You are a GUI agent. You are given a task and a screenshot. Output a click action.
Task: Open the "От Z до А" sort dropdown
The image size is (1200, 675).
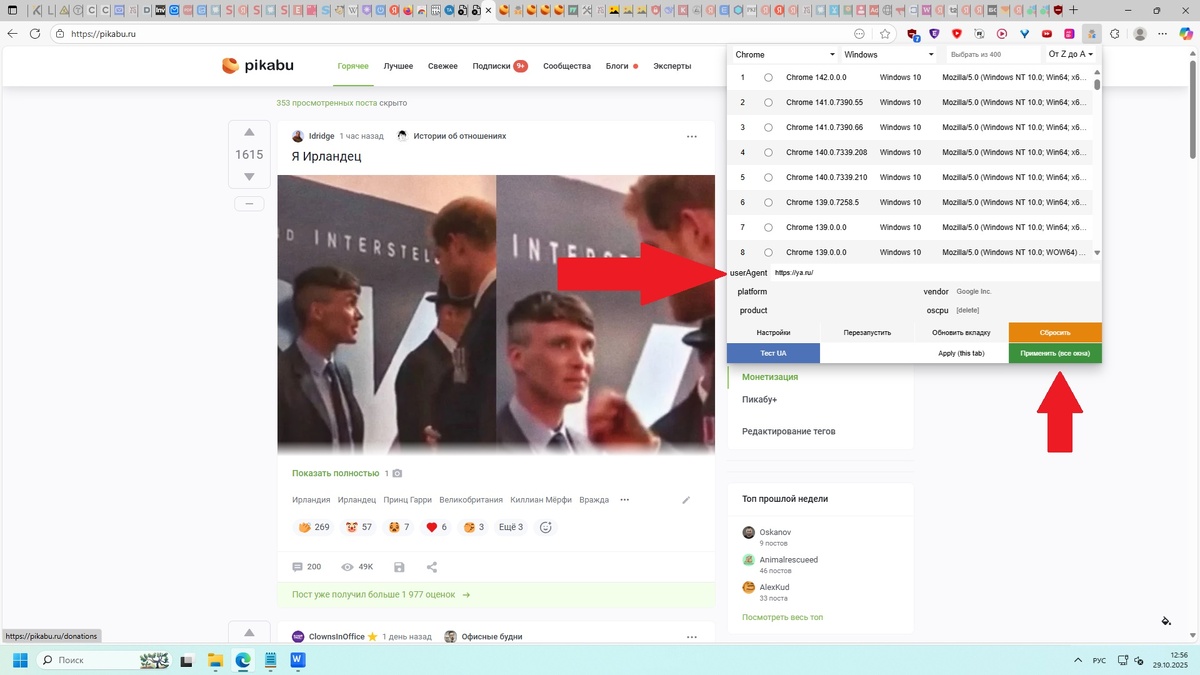[x=1071, y=54]
